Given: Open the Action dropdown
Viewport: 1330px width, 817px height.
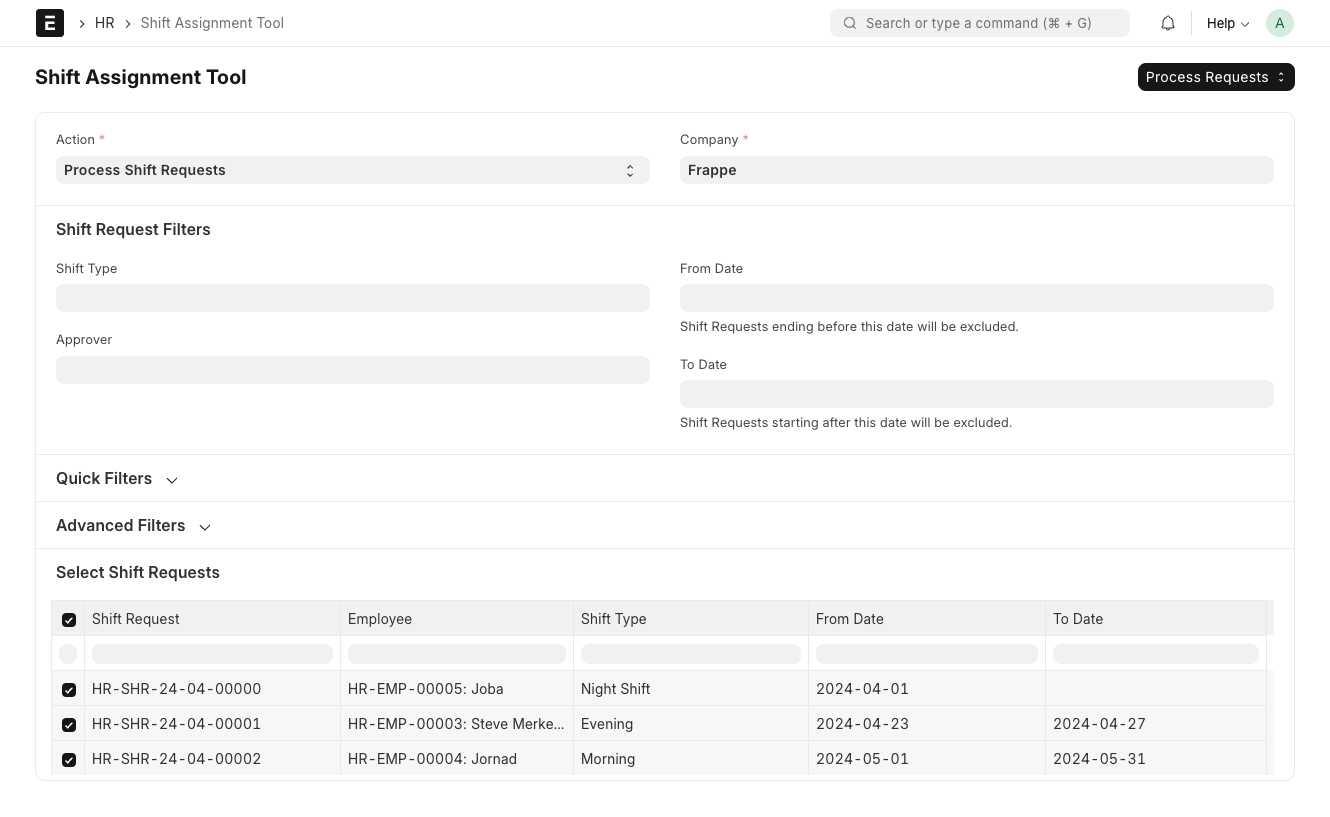Looking at the screenshot, I should 353,170.
